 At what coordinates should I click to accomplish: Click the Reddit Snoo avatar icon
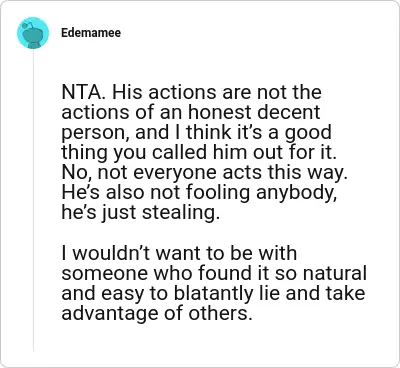coord(33,33)
